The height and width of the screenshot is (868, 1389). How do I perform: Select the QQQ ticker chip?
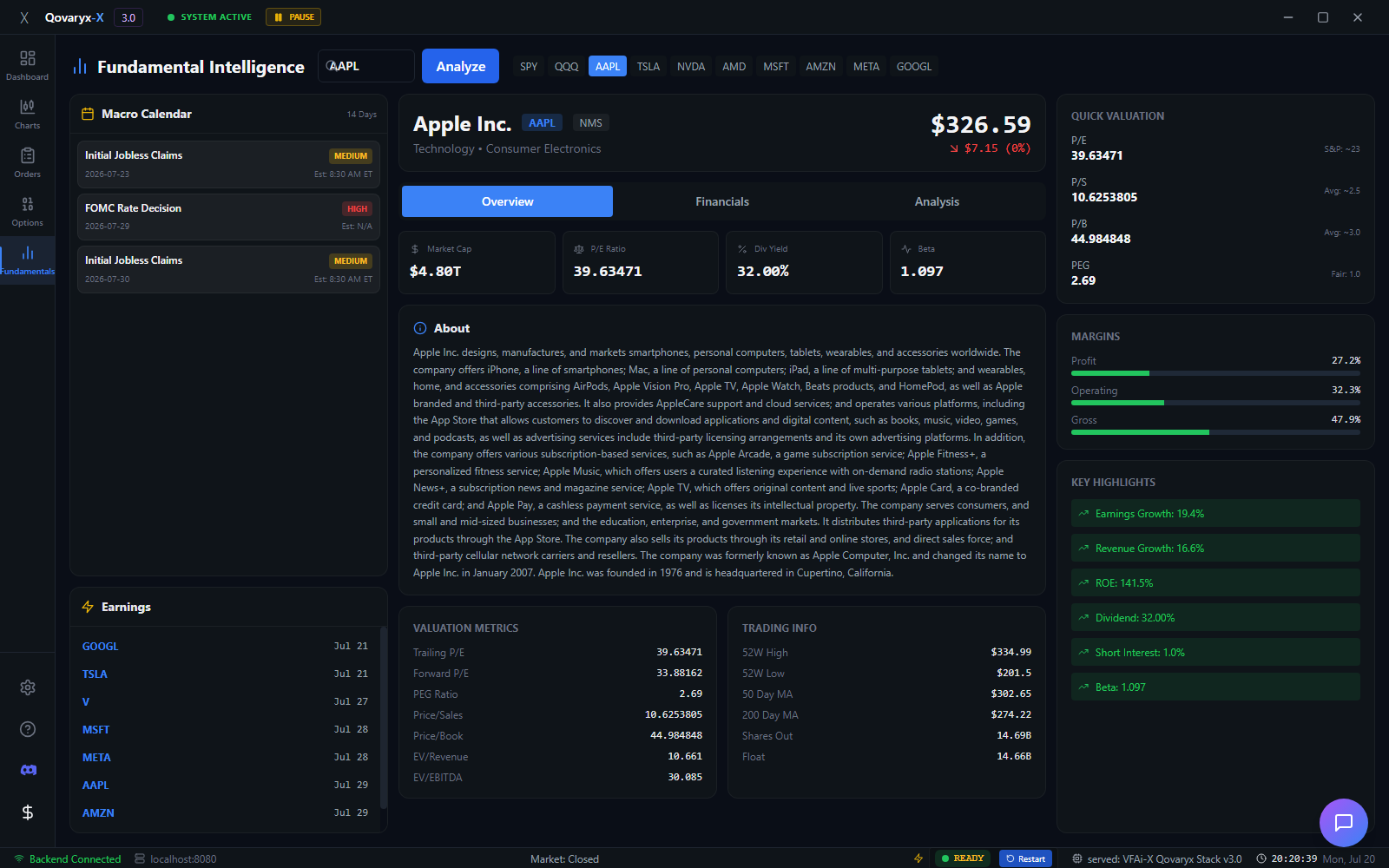567,67
